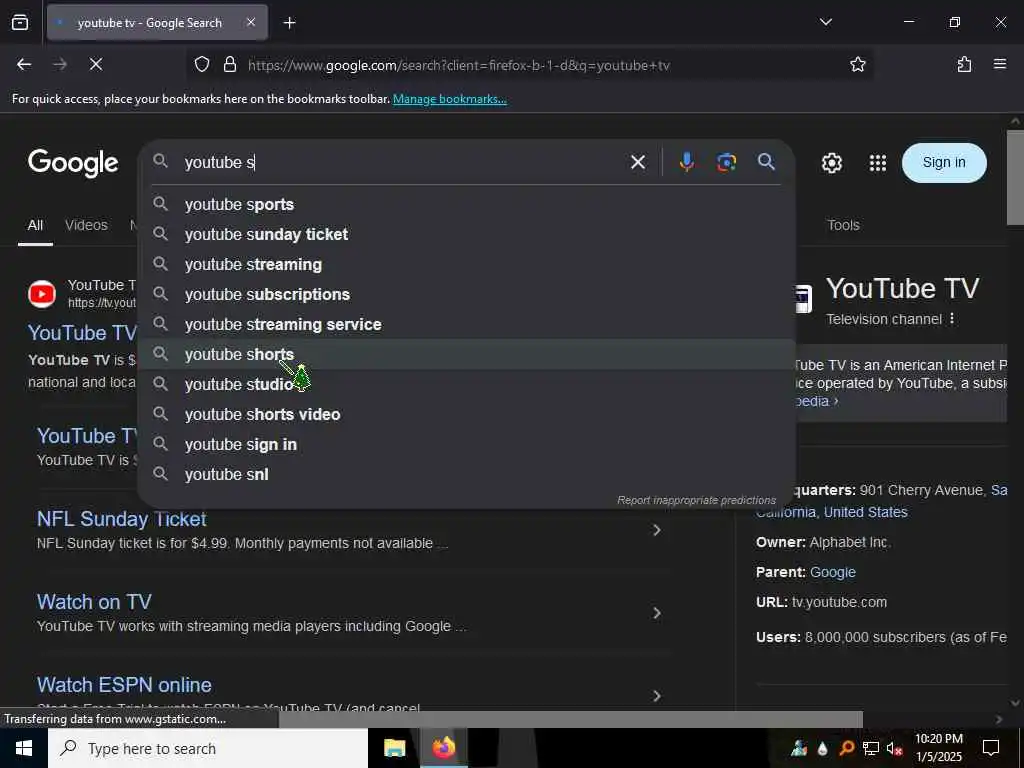Image resolution: width=1024 pixels, height=768 pixels.
Task: Choose suggestion youtube sign in
Action: coord(466,445)
